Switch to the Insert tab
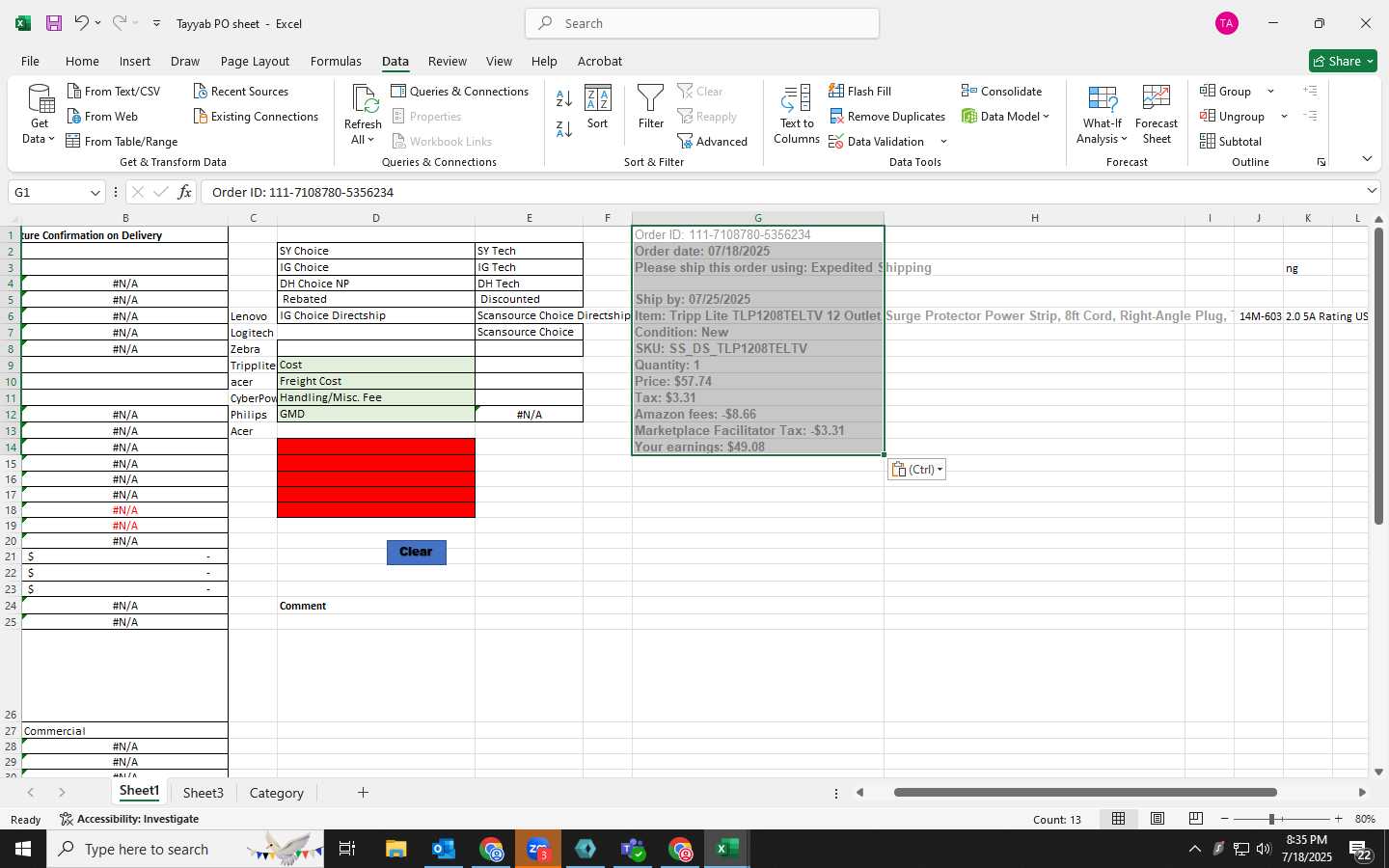The height and width of the screenshot is (868, 1389). [x=135, y=61]
